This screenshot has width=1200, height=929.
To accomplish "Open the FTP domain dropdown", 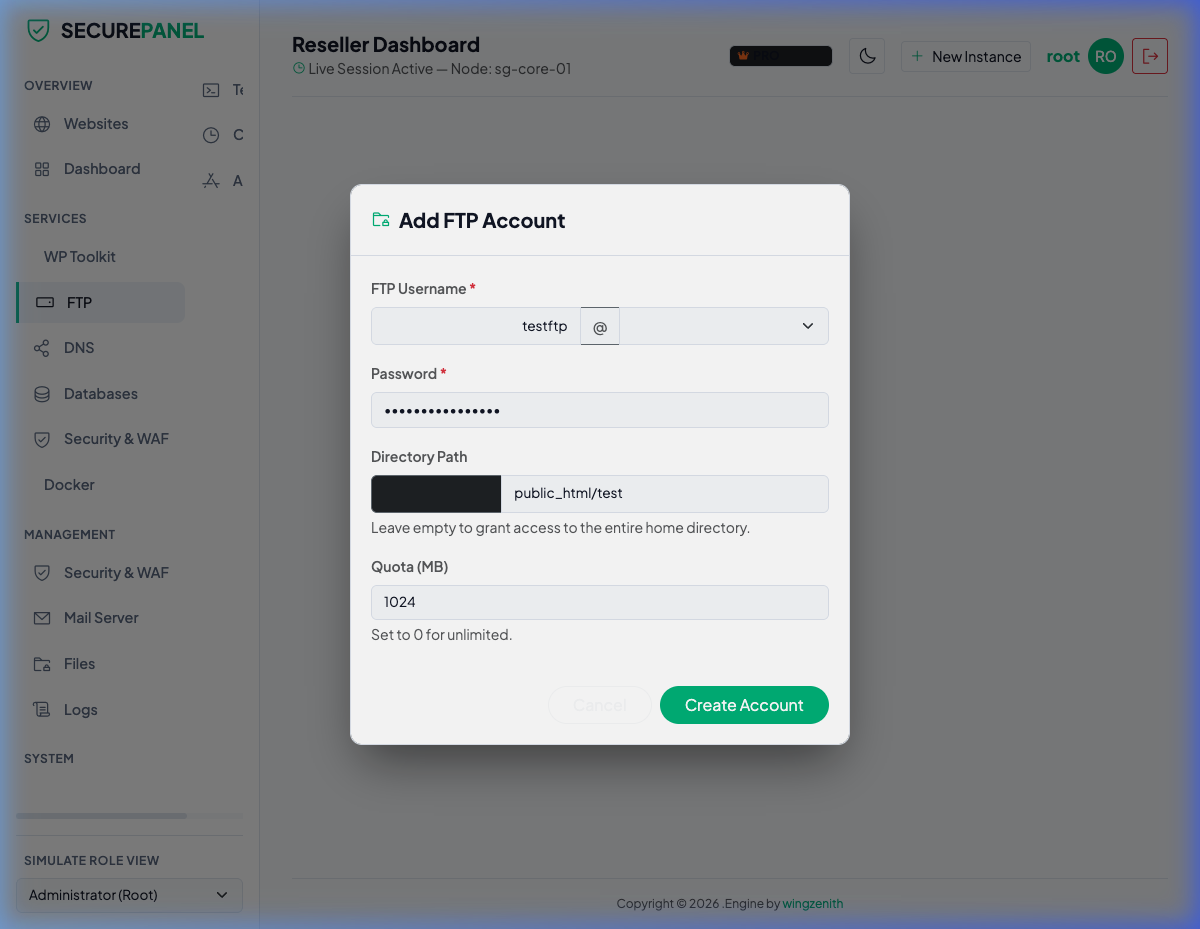I will coord(724,326).
